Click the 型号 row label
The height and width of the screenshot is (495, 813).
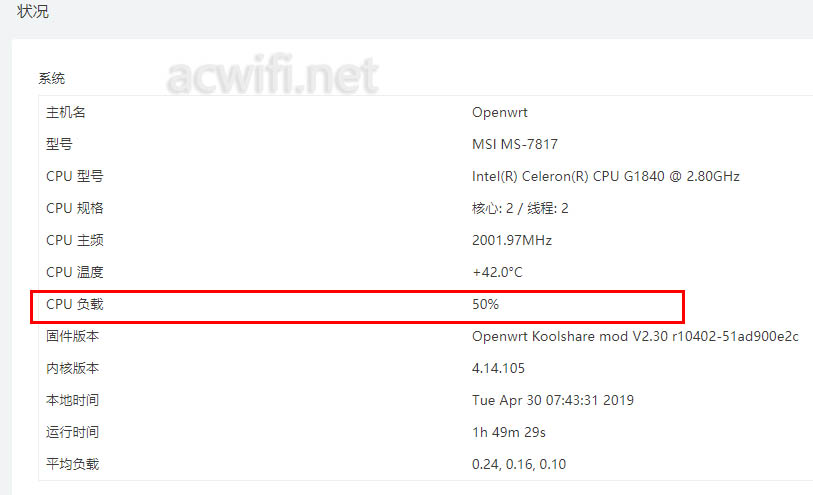59,144
